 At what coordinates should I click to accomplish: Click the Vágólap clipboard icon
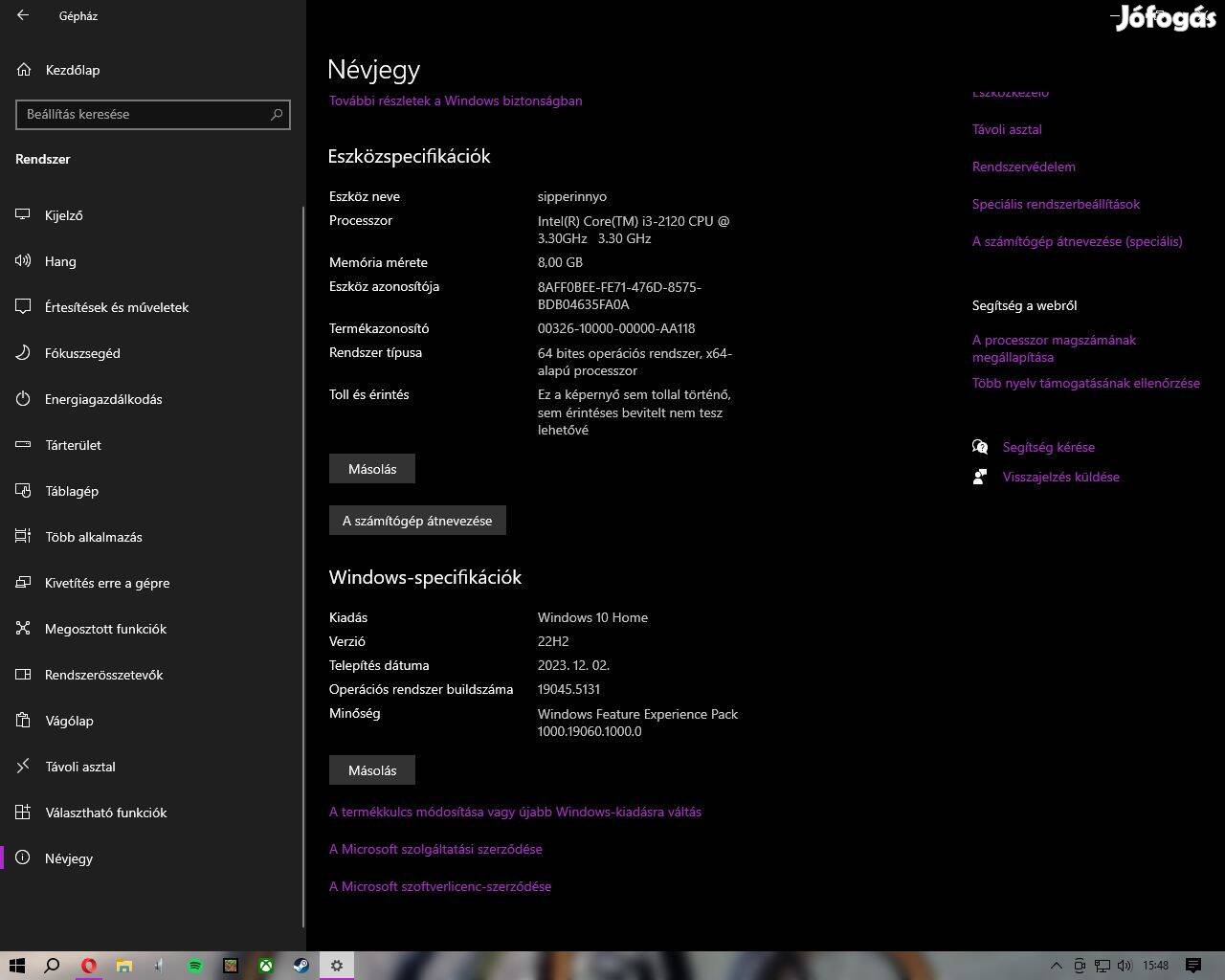point(24,721)
